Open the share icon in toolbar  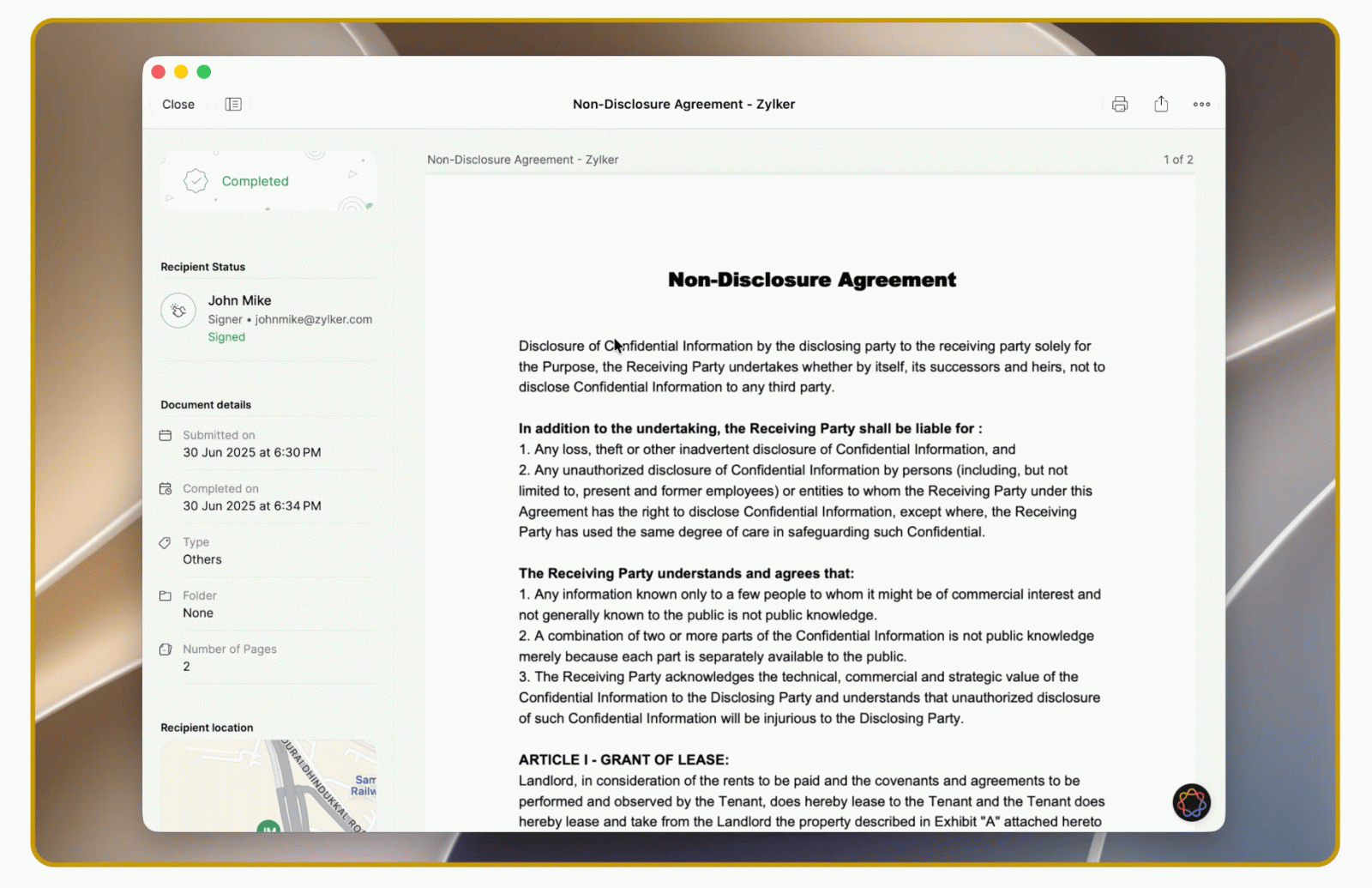1161,104
